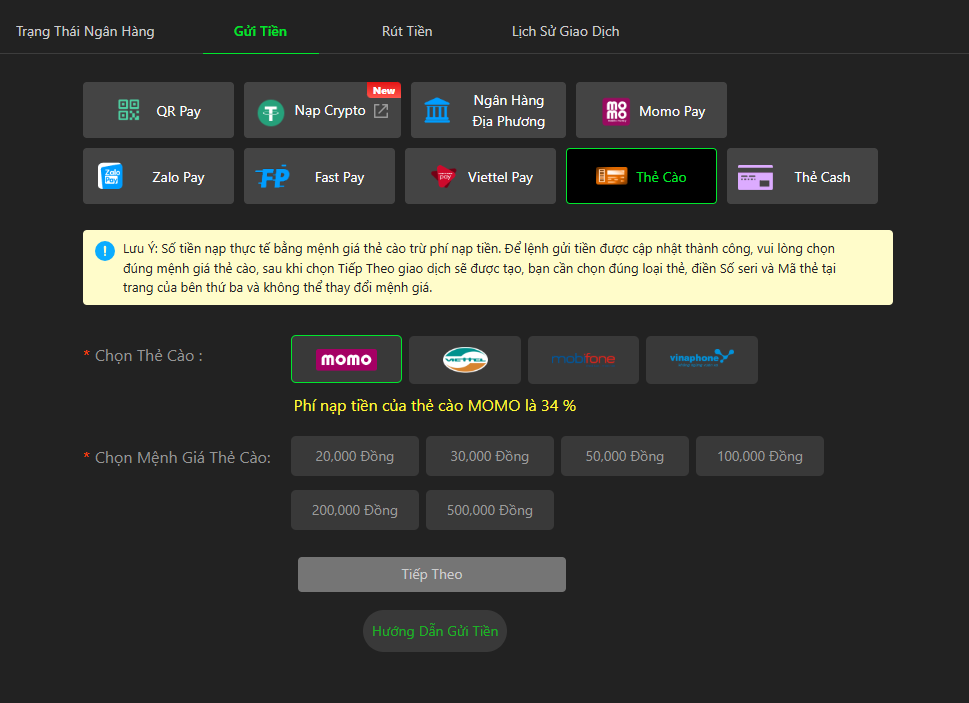Select the Momo Pay payment method

point(651,110)
